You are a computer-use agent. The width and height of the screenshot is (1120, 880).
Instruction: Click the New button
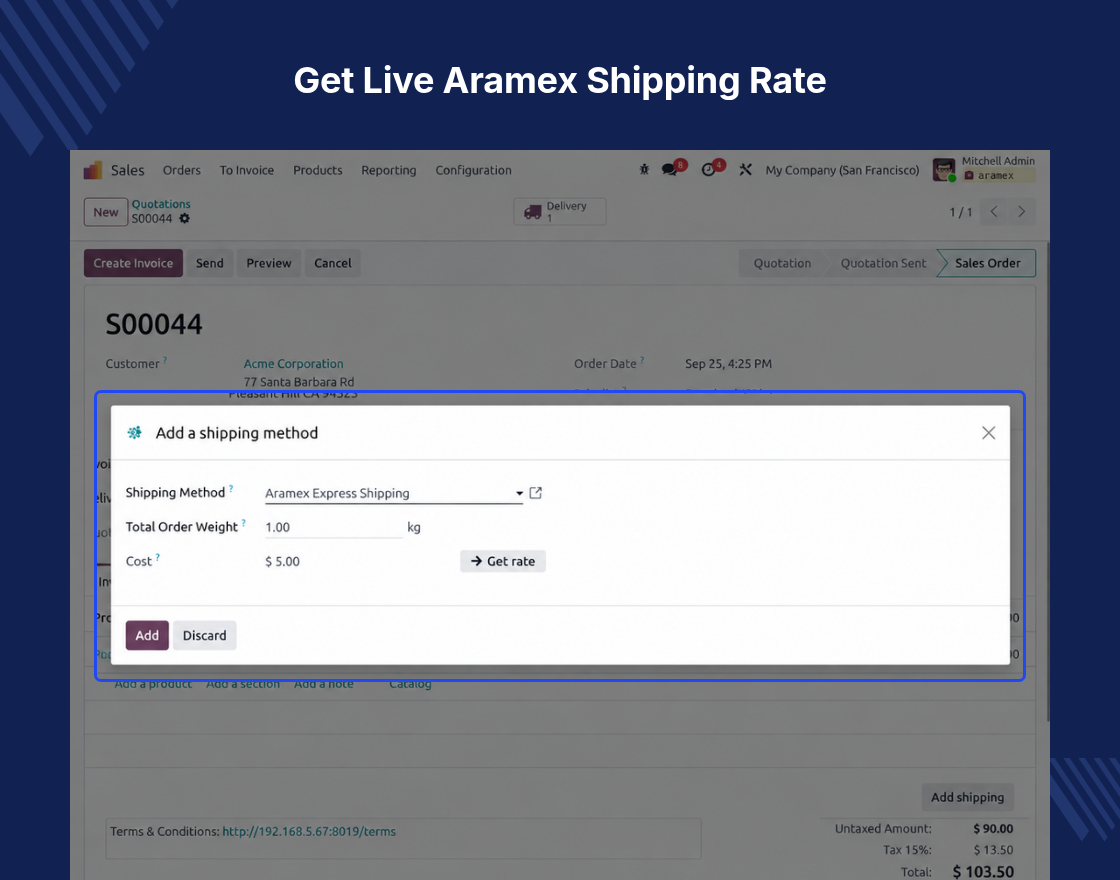pos(106,212)
